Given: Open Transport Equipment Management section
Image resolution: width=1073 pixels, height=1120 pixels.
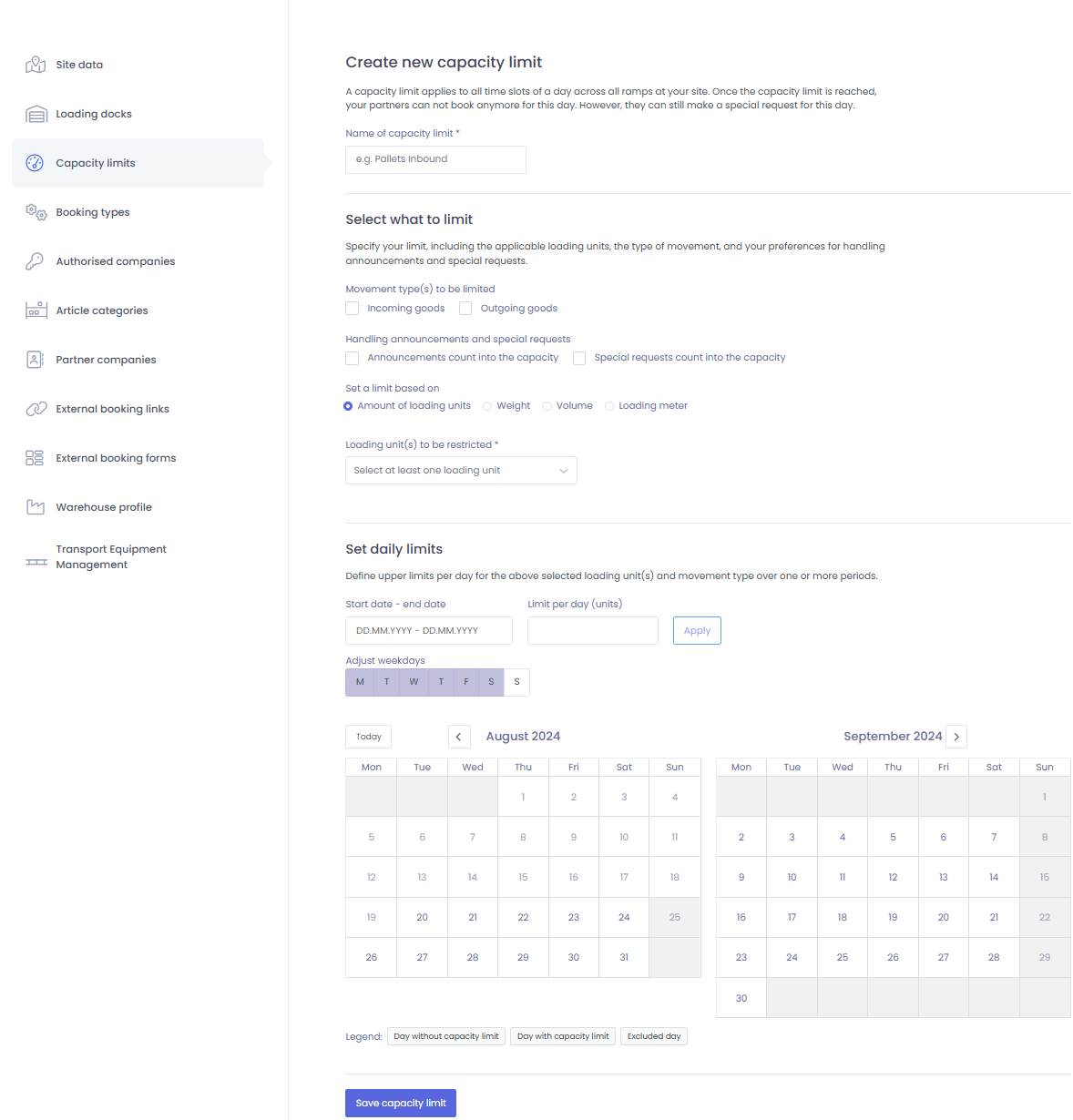Looking at the screenshot, I should (110, 556).
